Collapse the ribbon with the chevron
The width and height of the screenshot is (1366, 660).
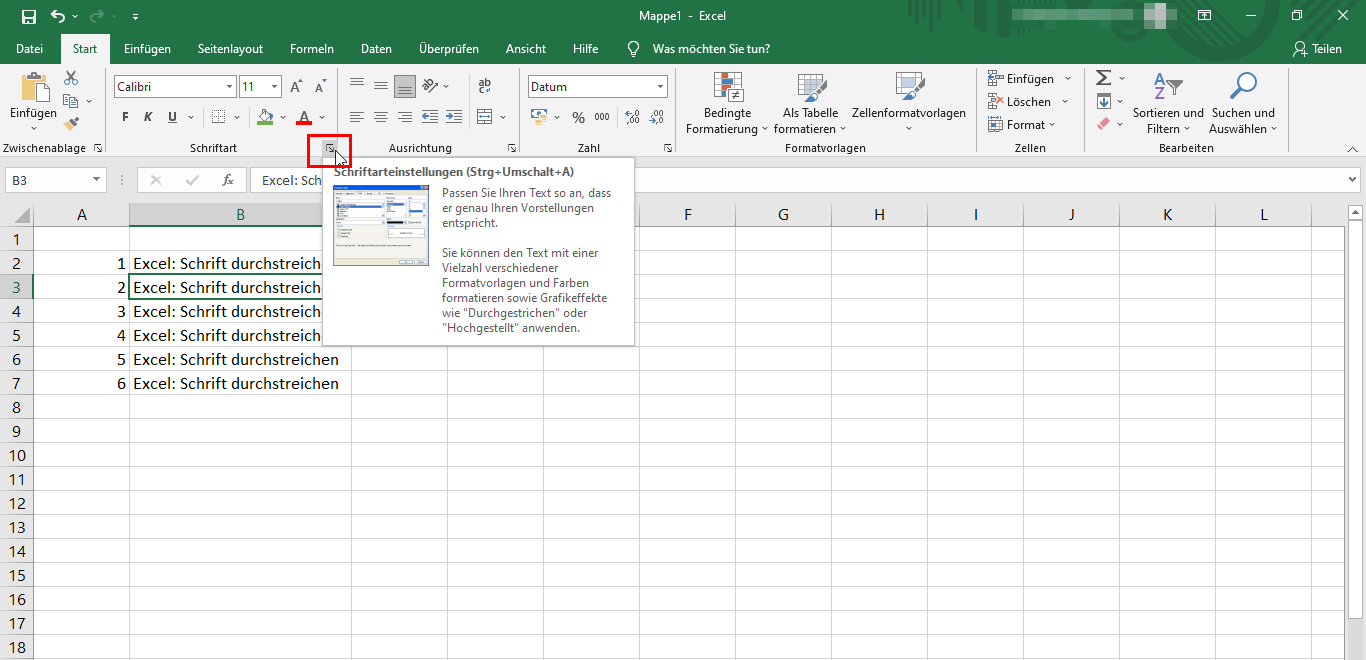coord(1353,148)
